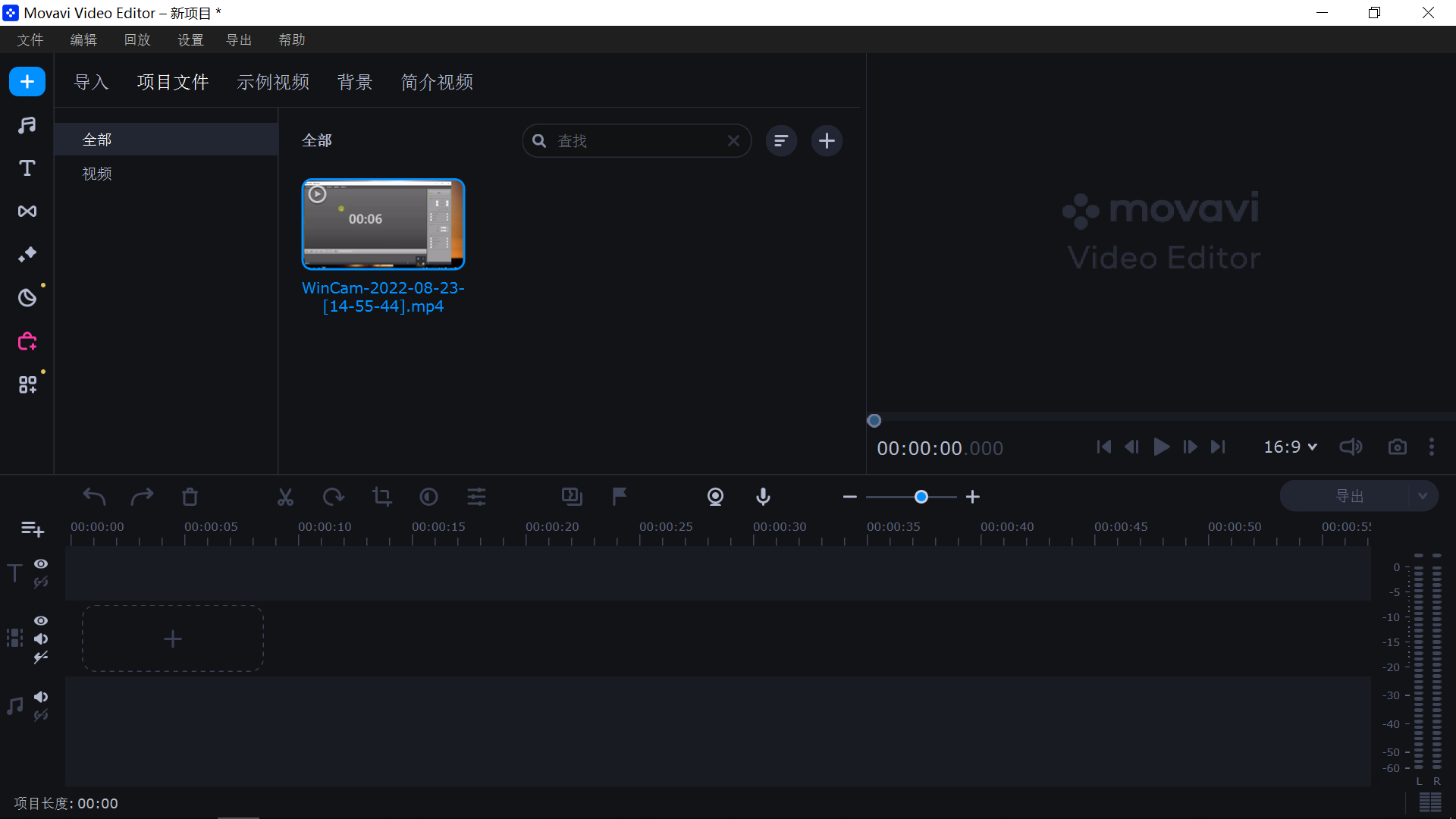Step one frame backward

pos(1131,447)
